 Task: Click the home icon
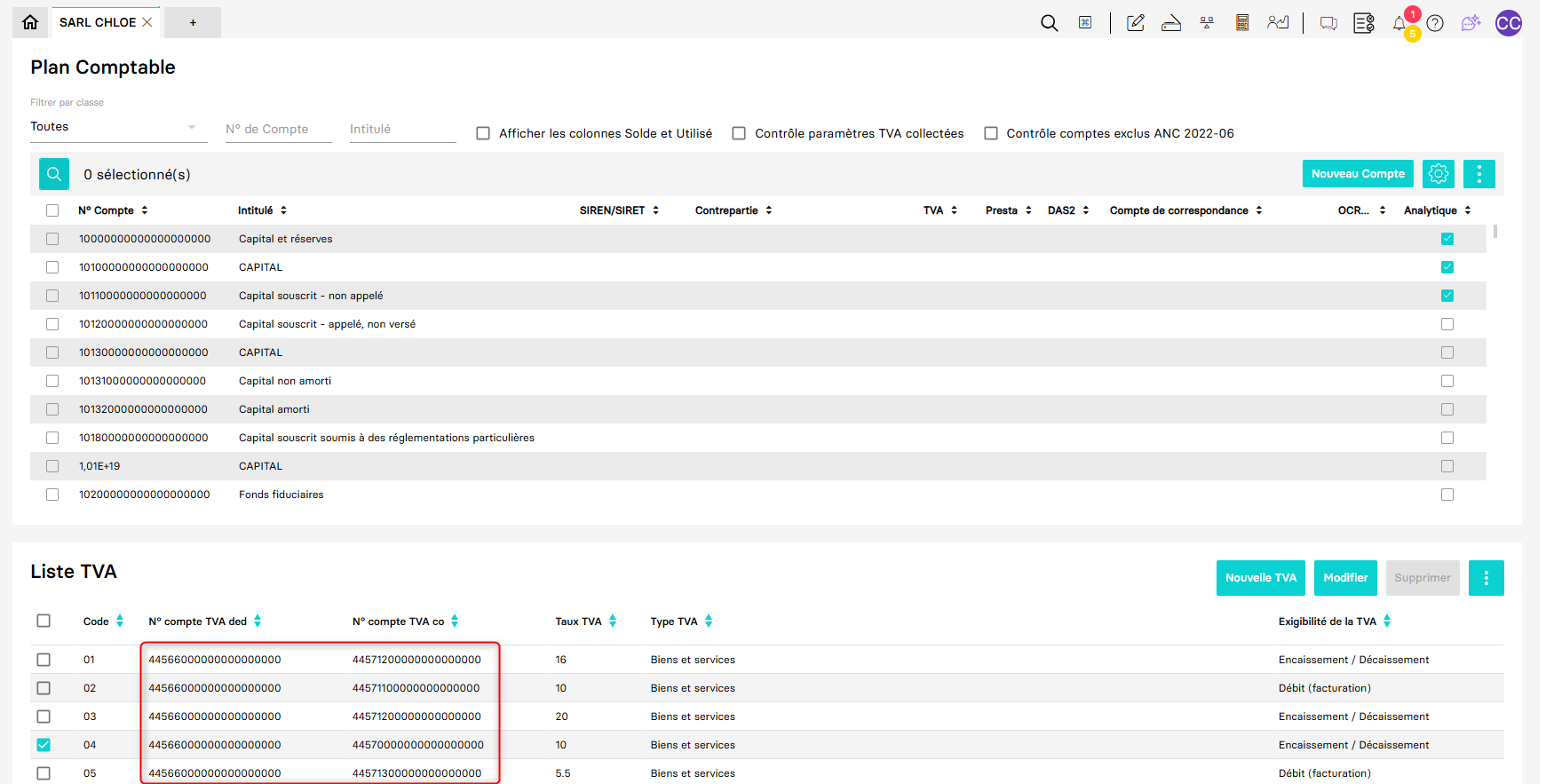point(30,22)
